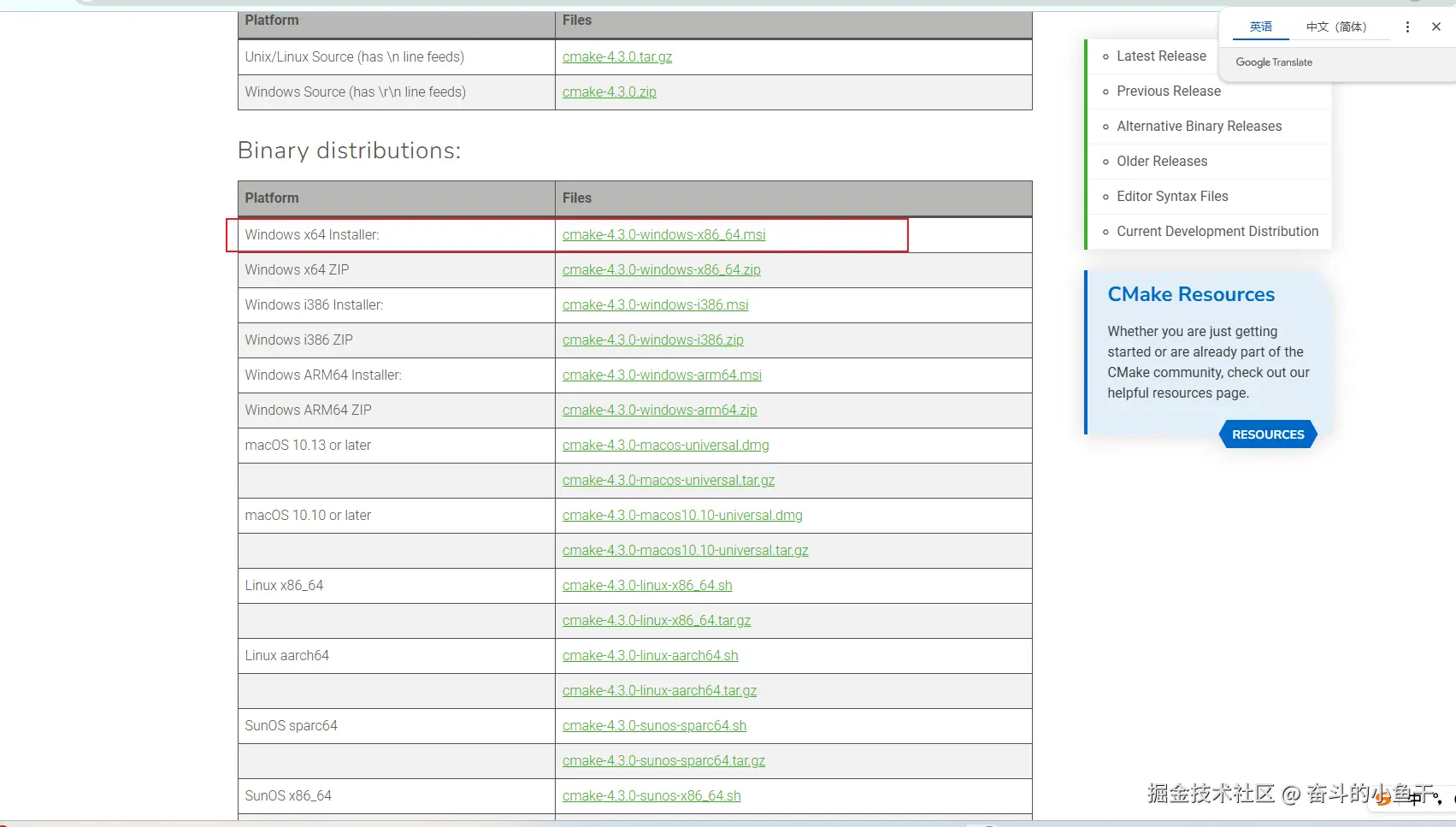Select the 英语 translate tab
The height and width of the screenshot is (827, 1456).
point(1261,27)
